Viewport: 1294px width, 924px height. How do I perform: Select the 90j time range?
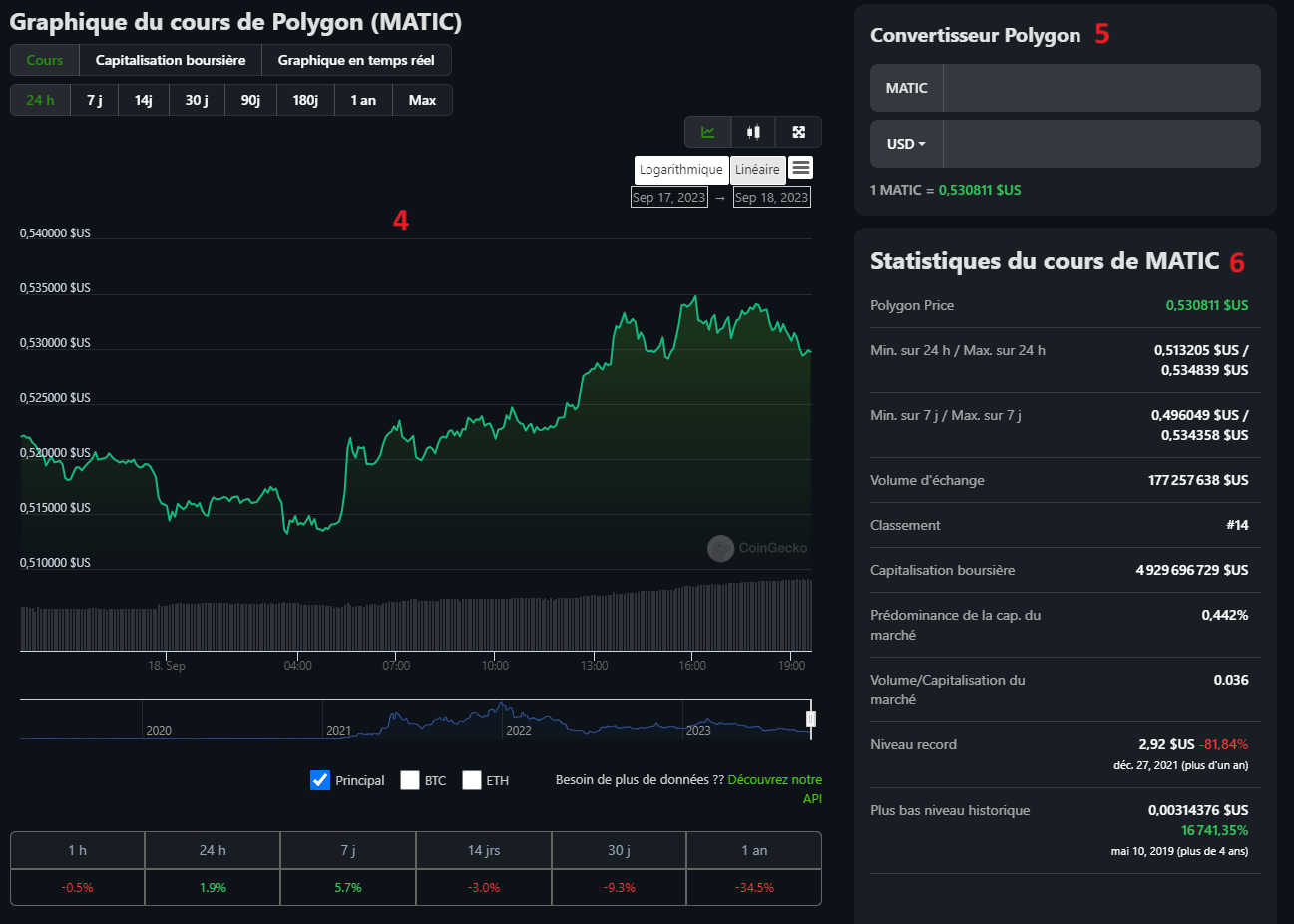250,100
